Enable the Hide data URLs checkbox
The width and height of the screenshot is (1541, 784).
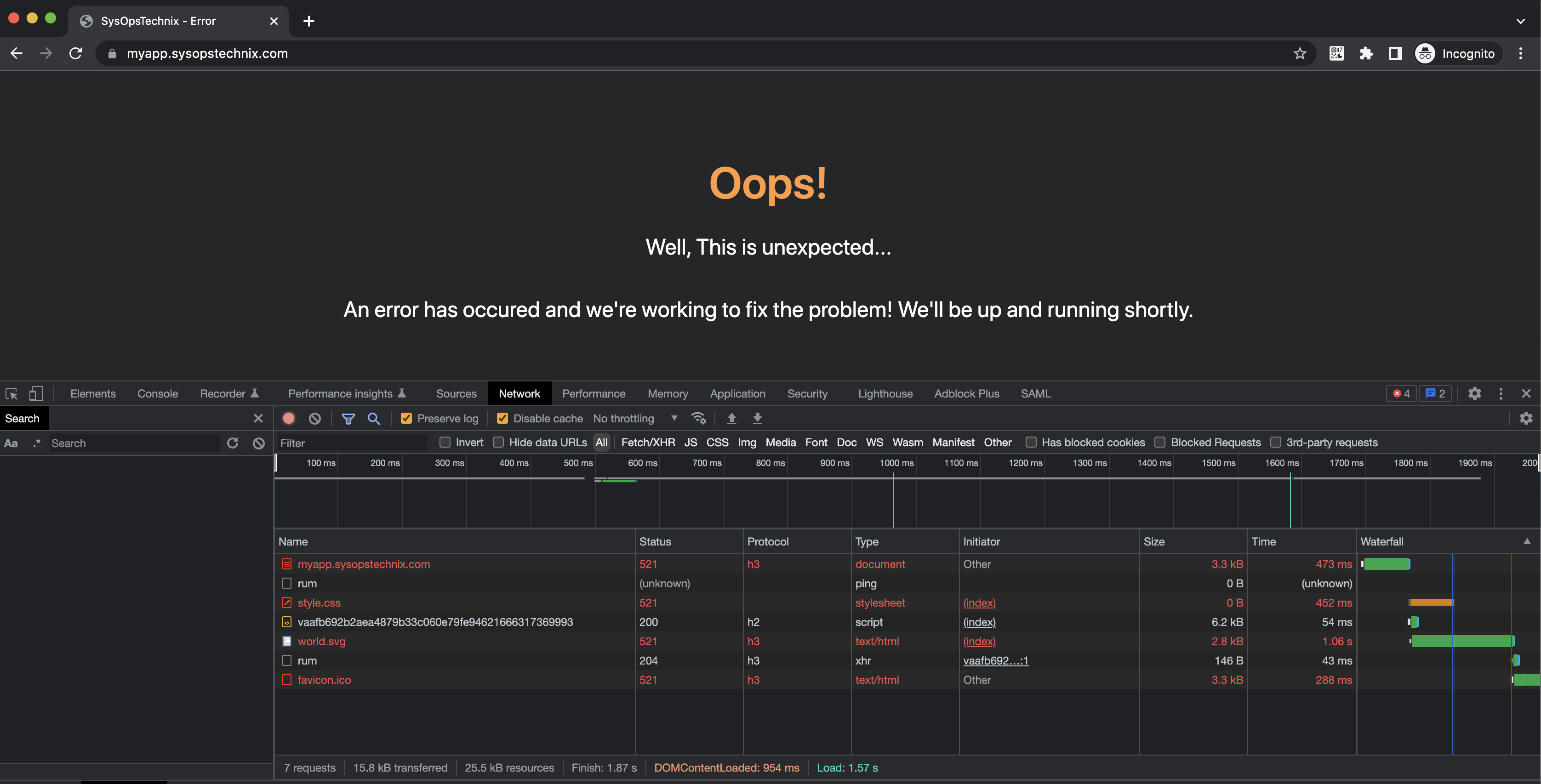(x=498, y=443)
